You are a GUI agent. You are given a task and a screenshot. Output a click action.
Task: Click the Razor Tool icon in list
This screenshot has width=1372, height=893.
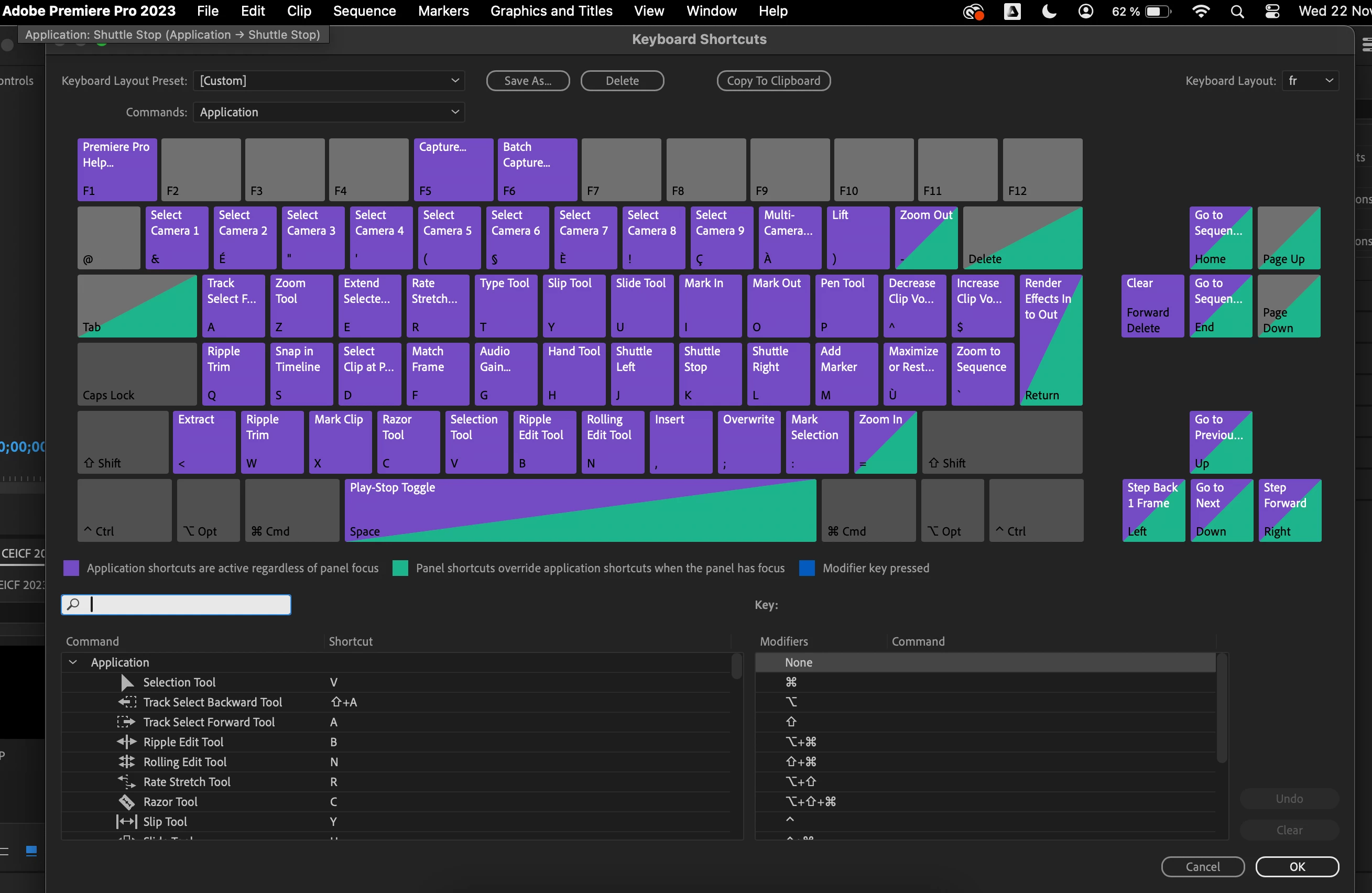point(127,802)
